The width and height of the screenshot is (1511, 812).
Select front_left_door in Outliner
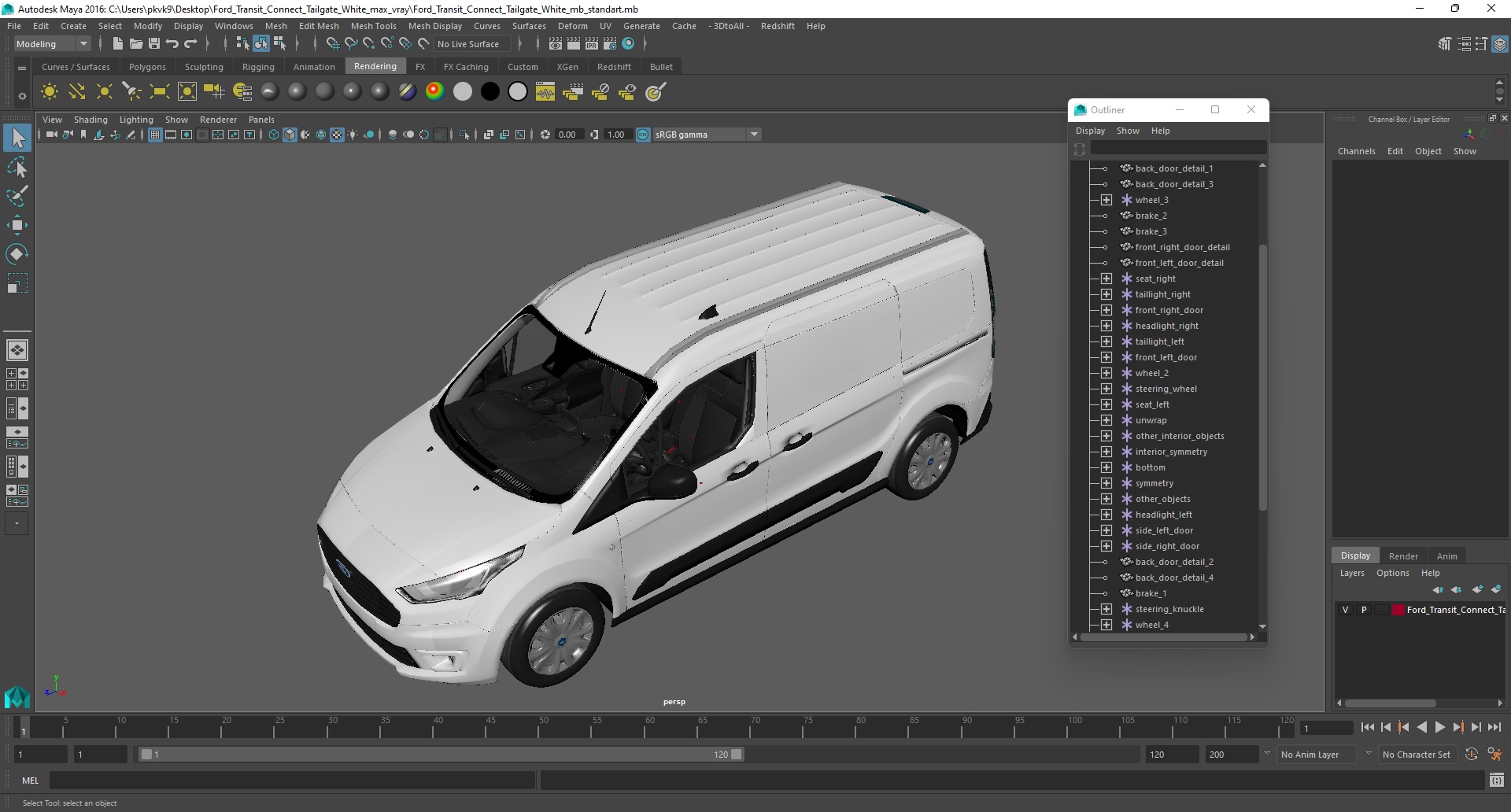pos(1166,357)
